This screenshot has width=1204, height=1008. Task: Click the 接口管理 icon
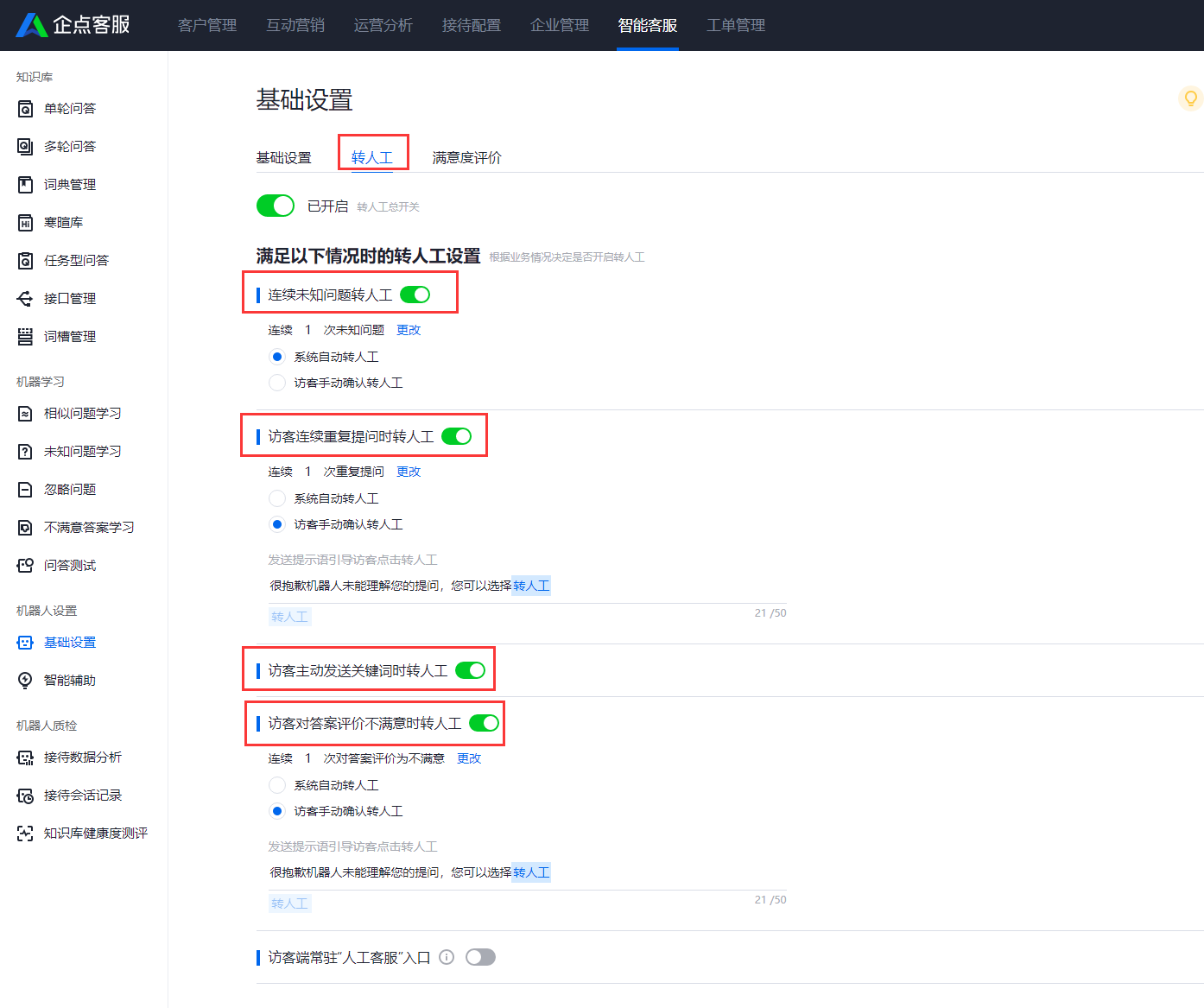(26, 299)
